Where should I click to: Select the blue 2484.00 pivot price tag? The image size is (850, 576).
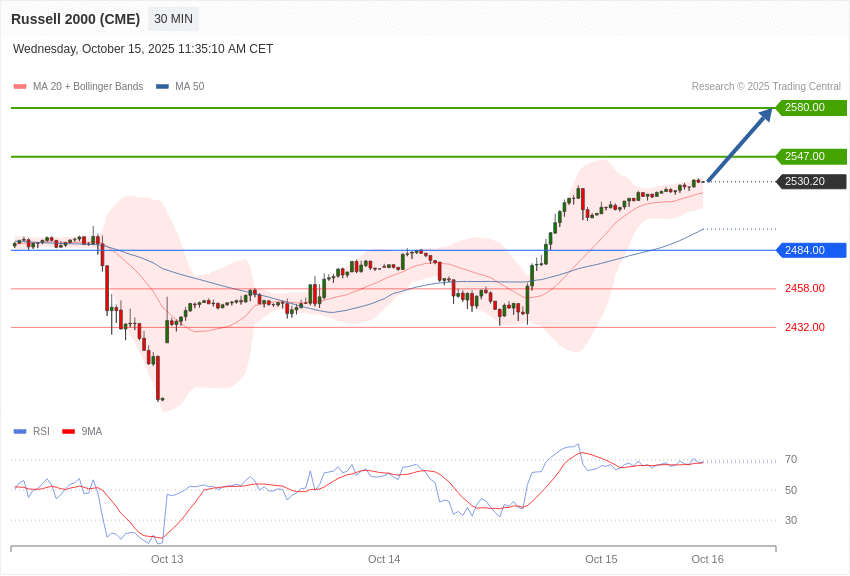click(811, 250)
